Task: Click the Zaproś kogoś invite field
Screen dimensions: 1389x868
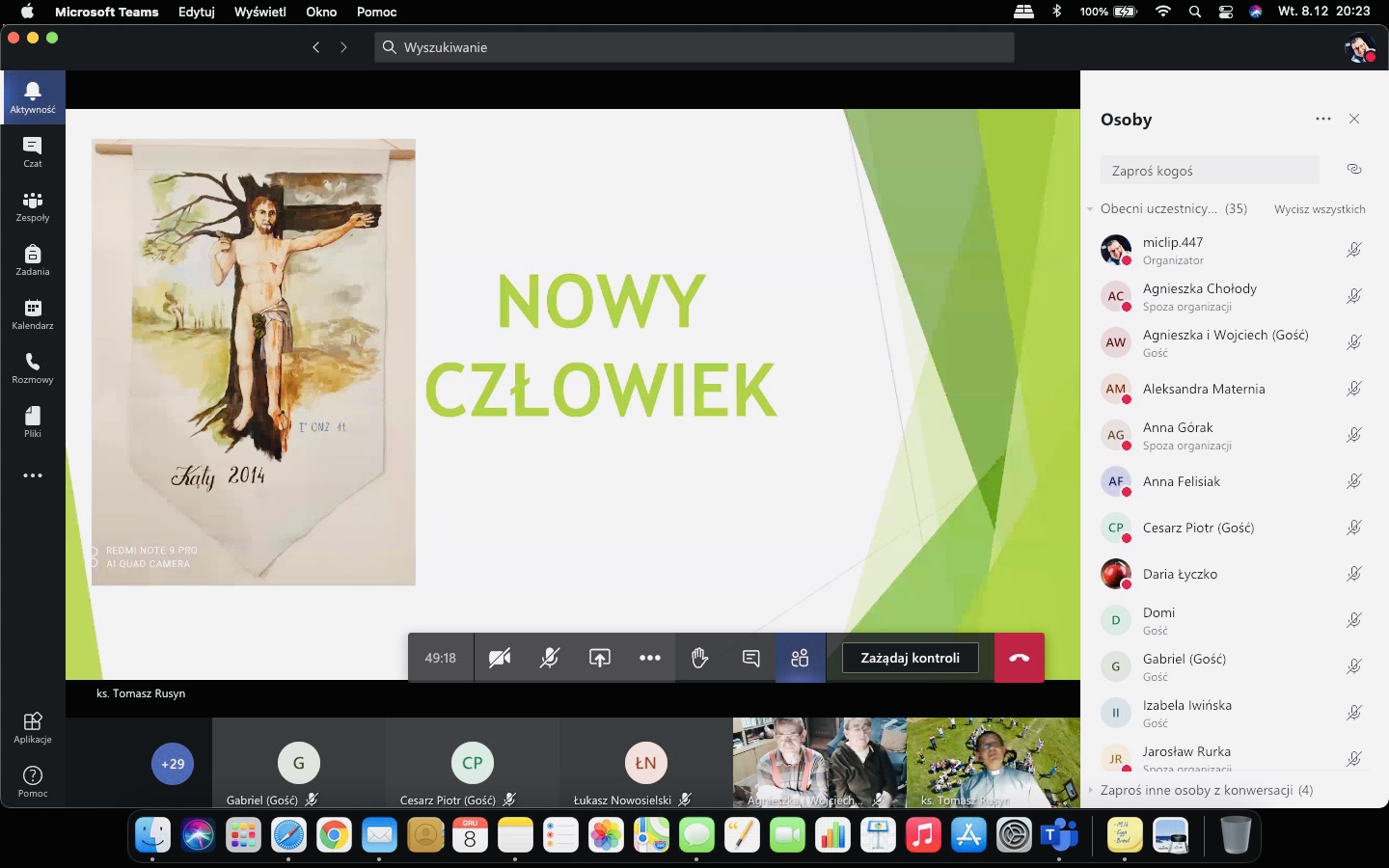Action: click(1210, 170)
